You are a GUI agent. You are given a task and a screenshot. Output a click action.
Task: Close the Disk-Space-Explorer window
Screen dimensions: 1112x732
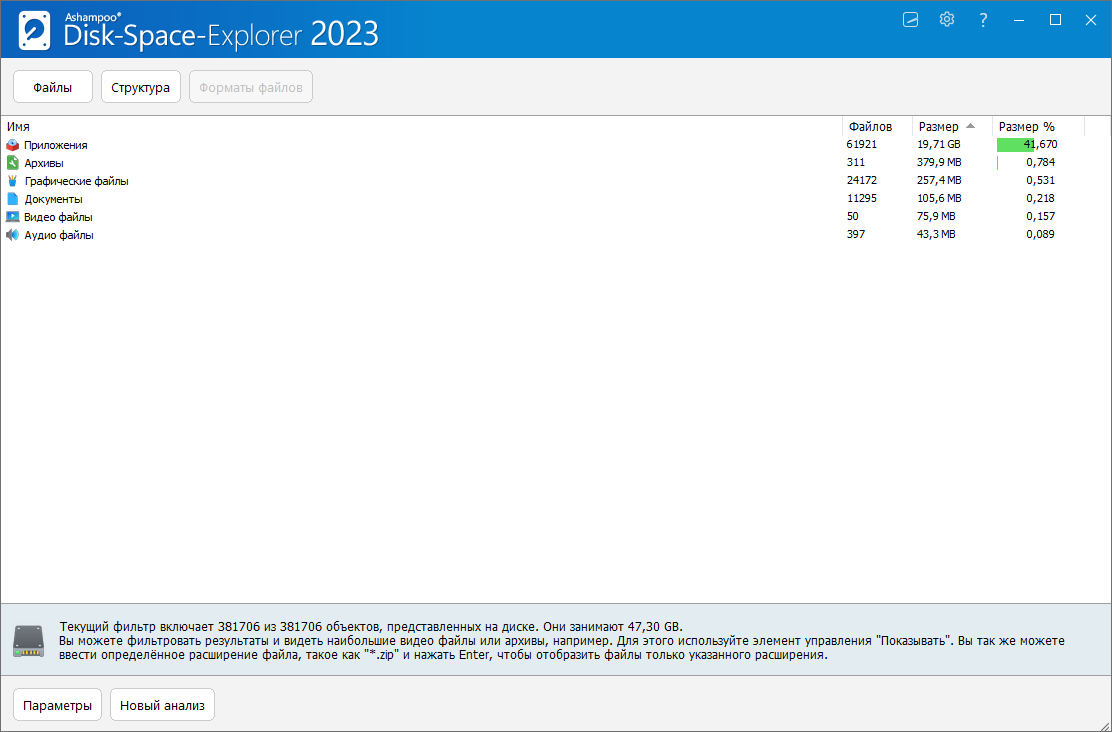[x=1091, y=20]
